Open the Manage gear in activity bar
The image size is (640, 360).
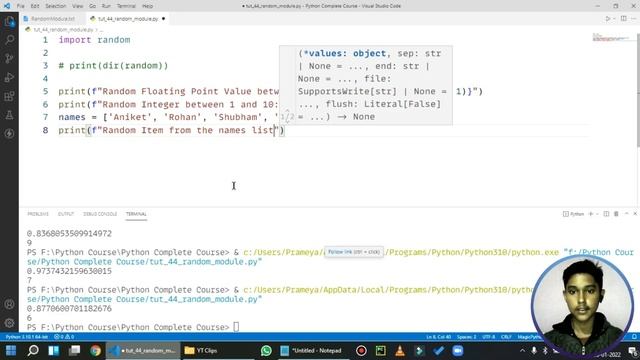point(9,323)
